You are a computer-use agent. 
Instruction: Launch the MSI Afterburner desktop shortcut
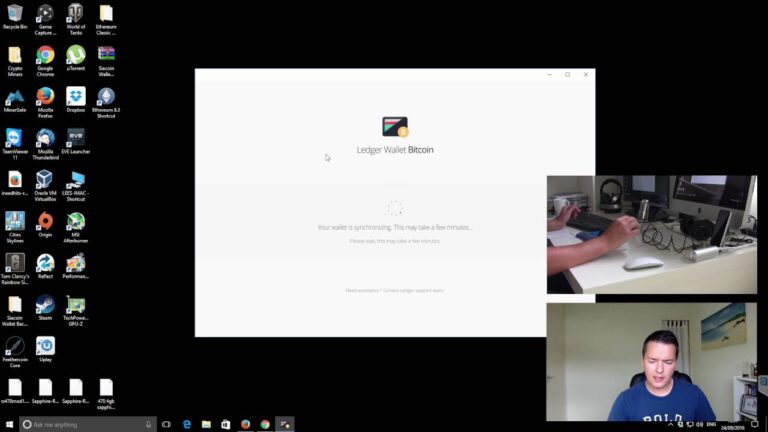tap(76, 222)
